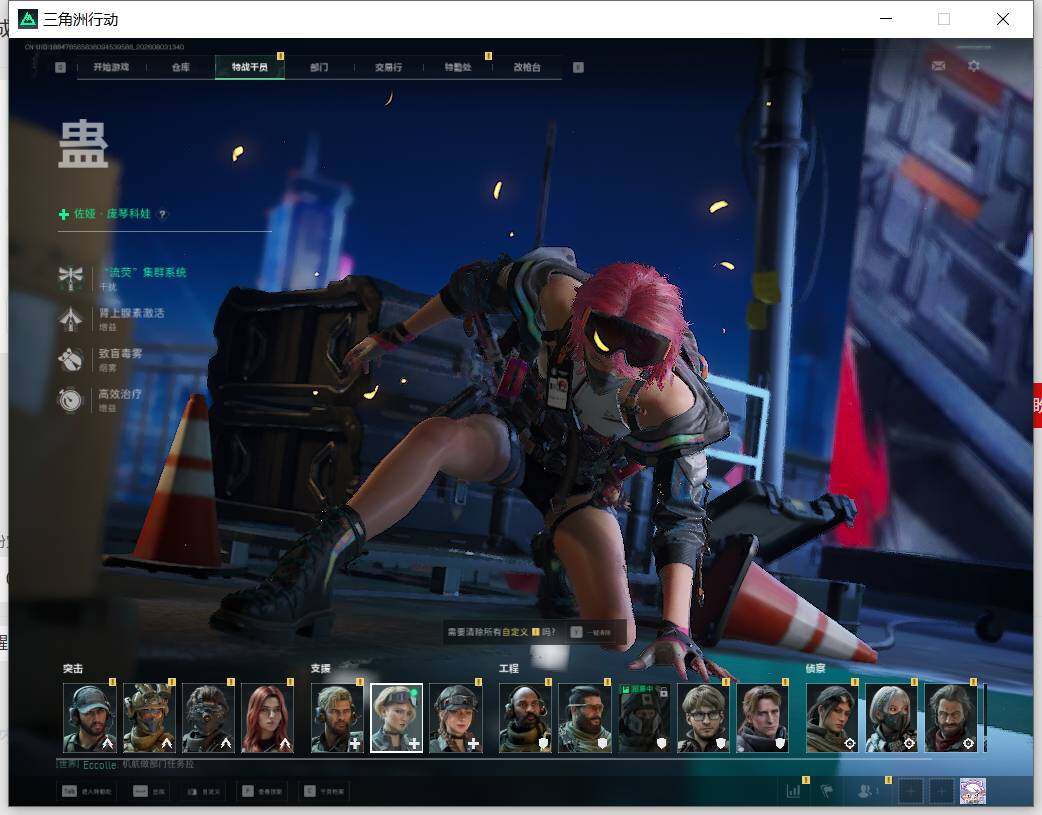This screenshot has width=1042, height=815.
Task: Click the next-tab key icon right of 改枪台
Action: pyautogui.click(x=578, y=67)
